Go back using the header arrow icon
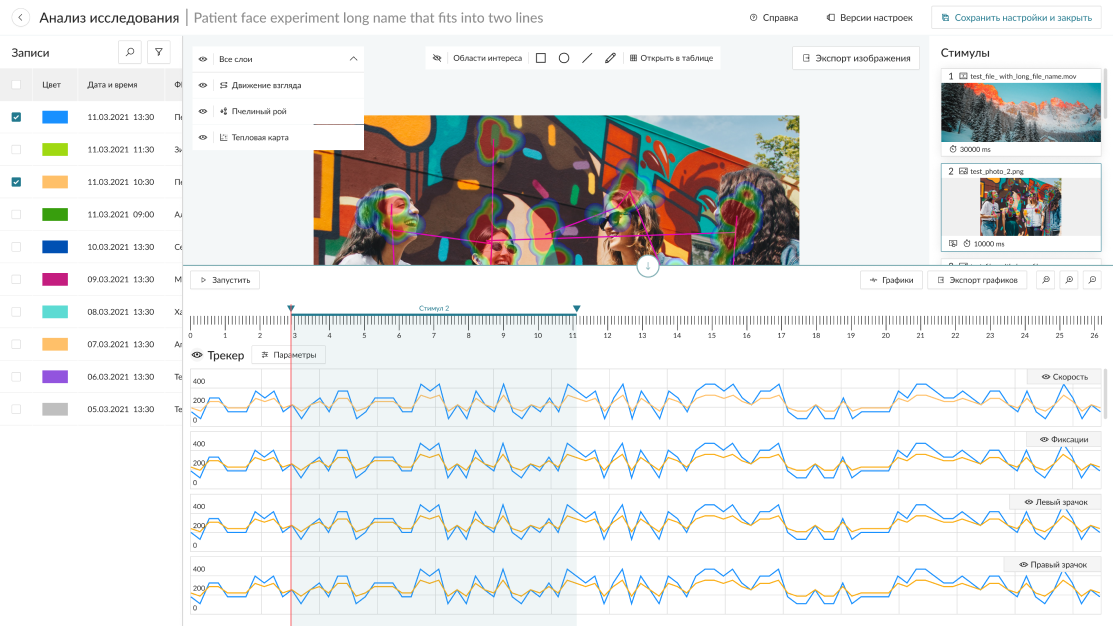This screenshot has height=626, width=1113. [20, 18]
